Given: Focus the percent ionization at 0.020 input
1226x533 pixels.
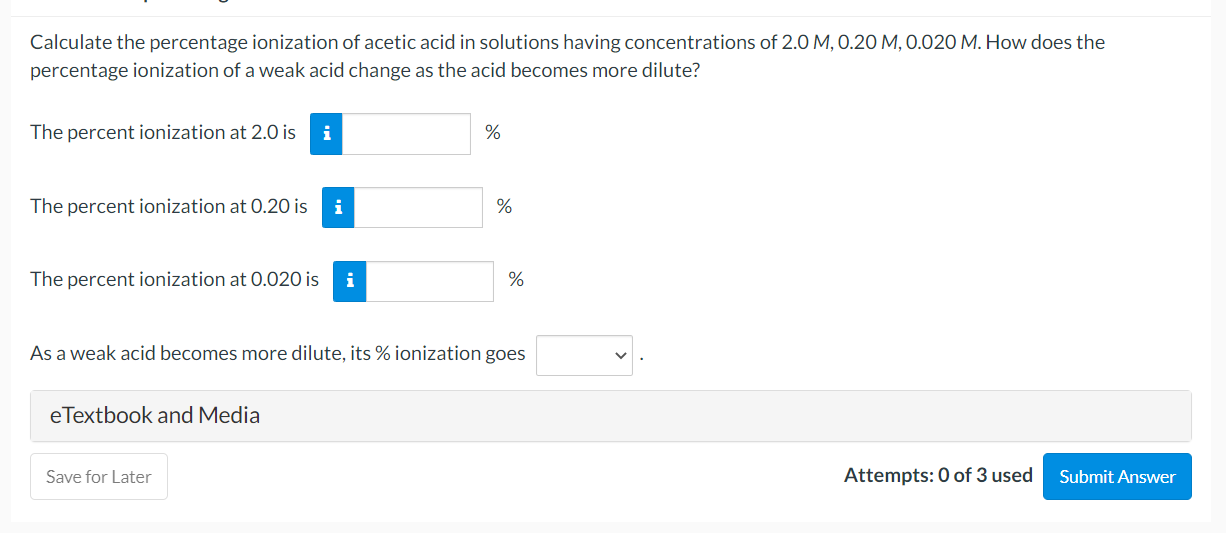Looking at the screenshot, I should click(x=429, y=281).
